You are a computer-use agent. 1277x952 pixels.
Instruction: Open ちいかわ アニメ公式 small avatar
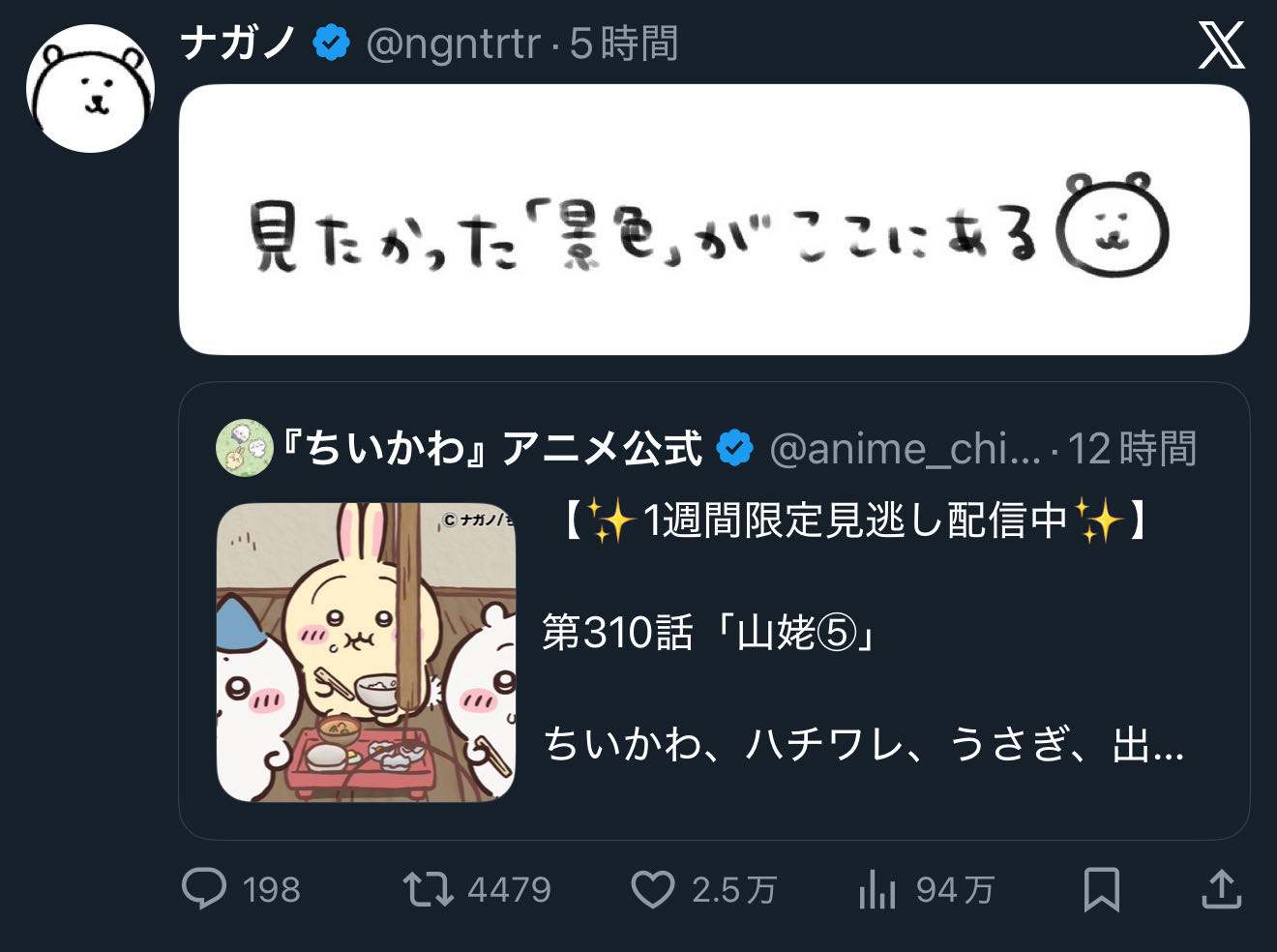(x=244, y=448)
